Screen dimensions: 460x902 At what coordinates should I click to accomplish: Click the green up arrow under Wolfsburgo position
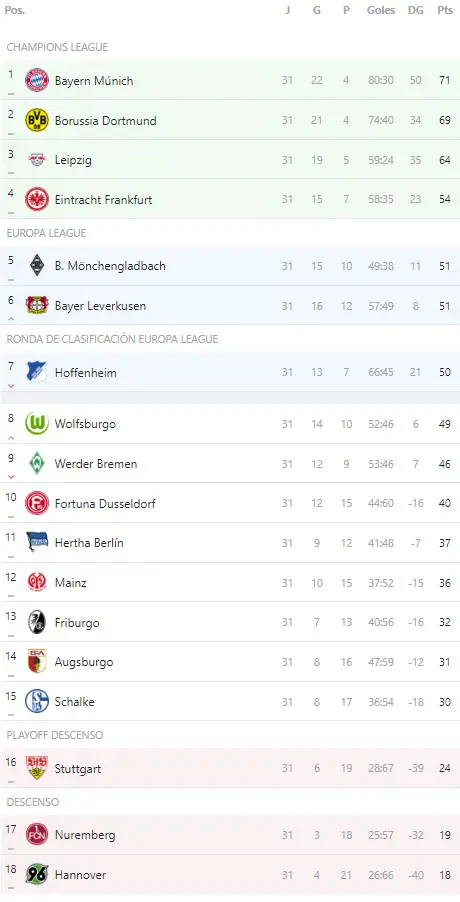tap(10, 438)
